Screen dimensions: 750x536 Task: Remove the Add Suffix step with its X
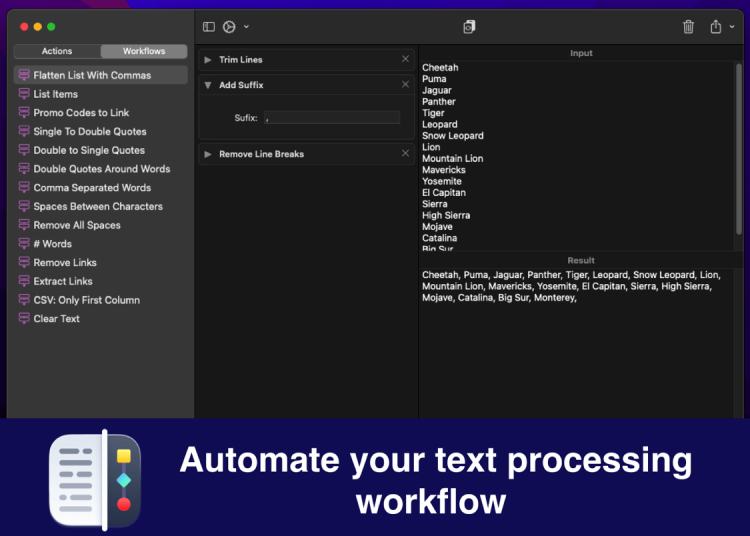(405, 84)
